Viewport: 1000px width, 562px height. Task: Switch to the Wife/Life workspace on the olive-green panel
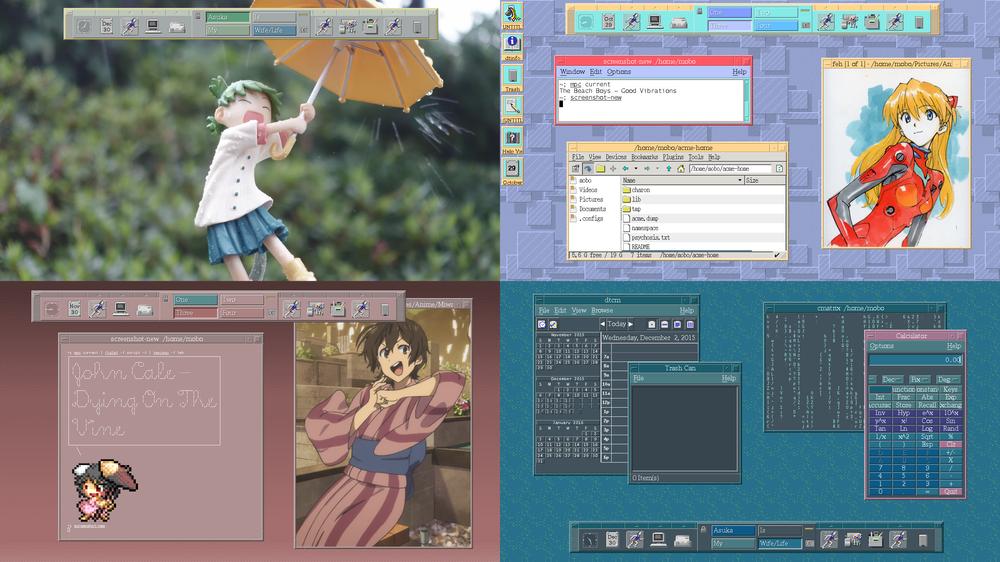point(274,30)
